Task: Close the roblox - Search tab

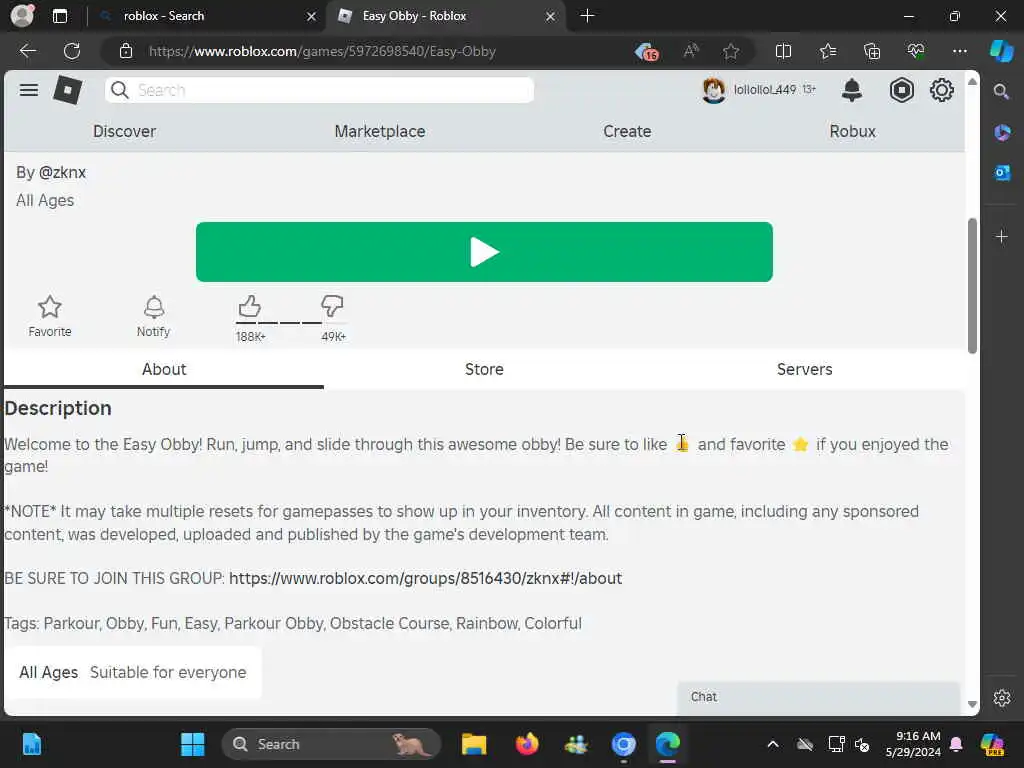Action: coord(312,16)
